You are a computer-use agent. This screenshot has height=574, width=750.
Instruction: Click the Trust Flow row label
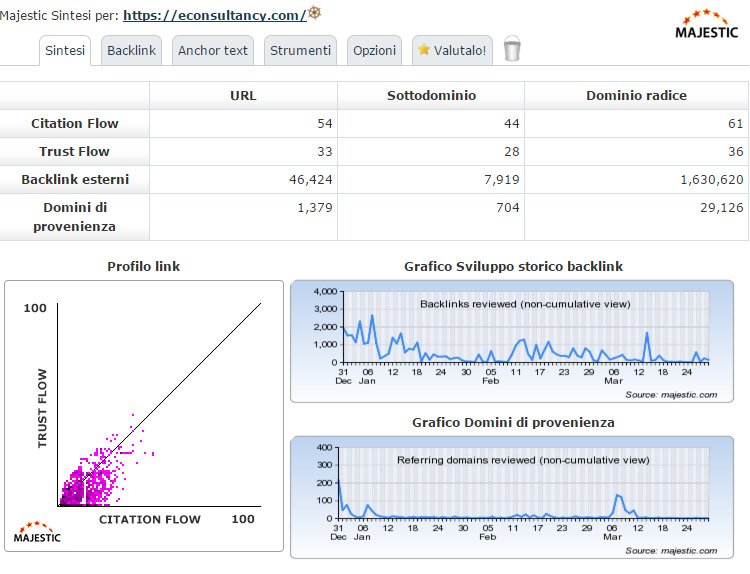75,151
